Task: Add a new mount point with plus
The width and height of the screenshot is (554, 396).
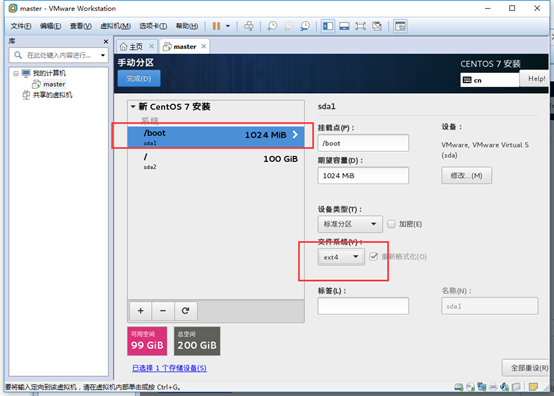Action: click(x=141, y=311)
